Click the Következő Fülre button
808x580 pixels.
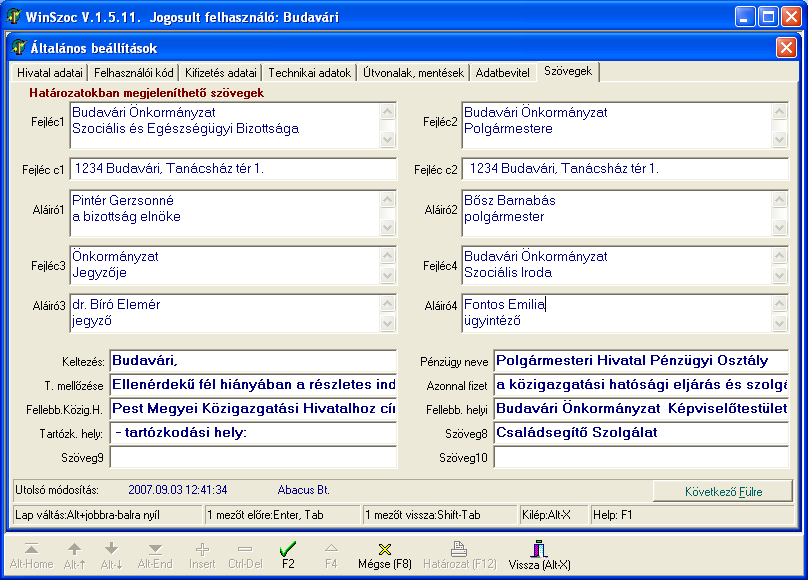tap(723, 491)
